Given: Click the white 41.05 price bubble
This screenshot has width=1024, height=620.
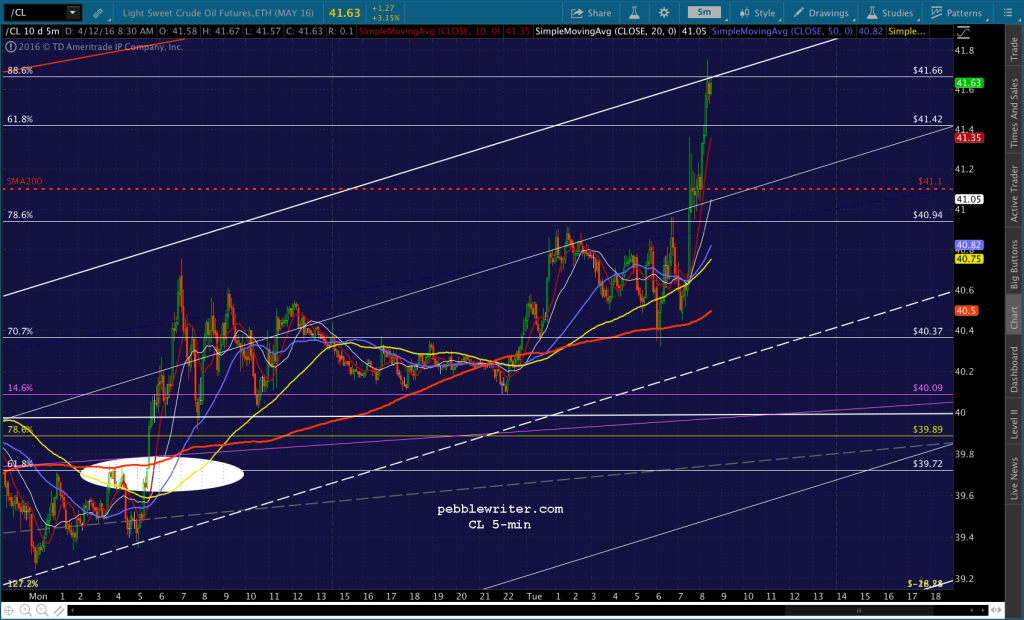Looking at the screenshot, I should pos(968,199).
